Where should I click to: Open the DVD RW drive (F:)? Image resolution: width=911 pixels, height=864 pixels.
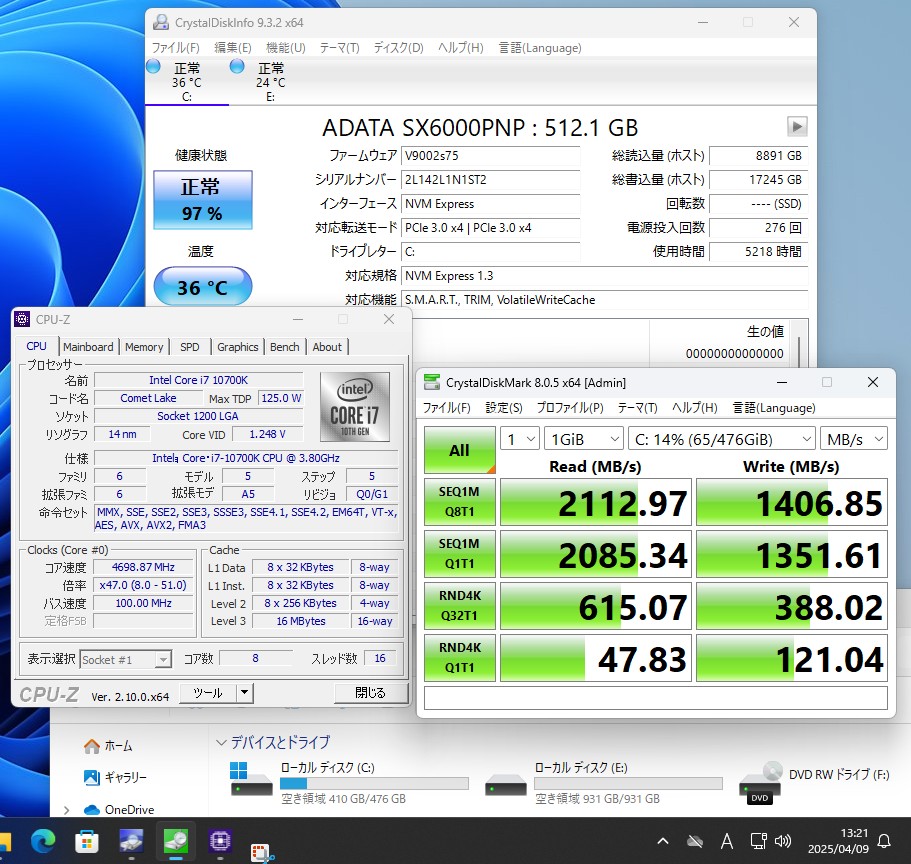click(x=813, y=783)
